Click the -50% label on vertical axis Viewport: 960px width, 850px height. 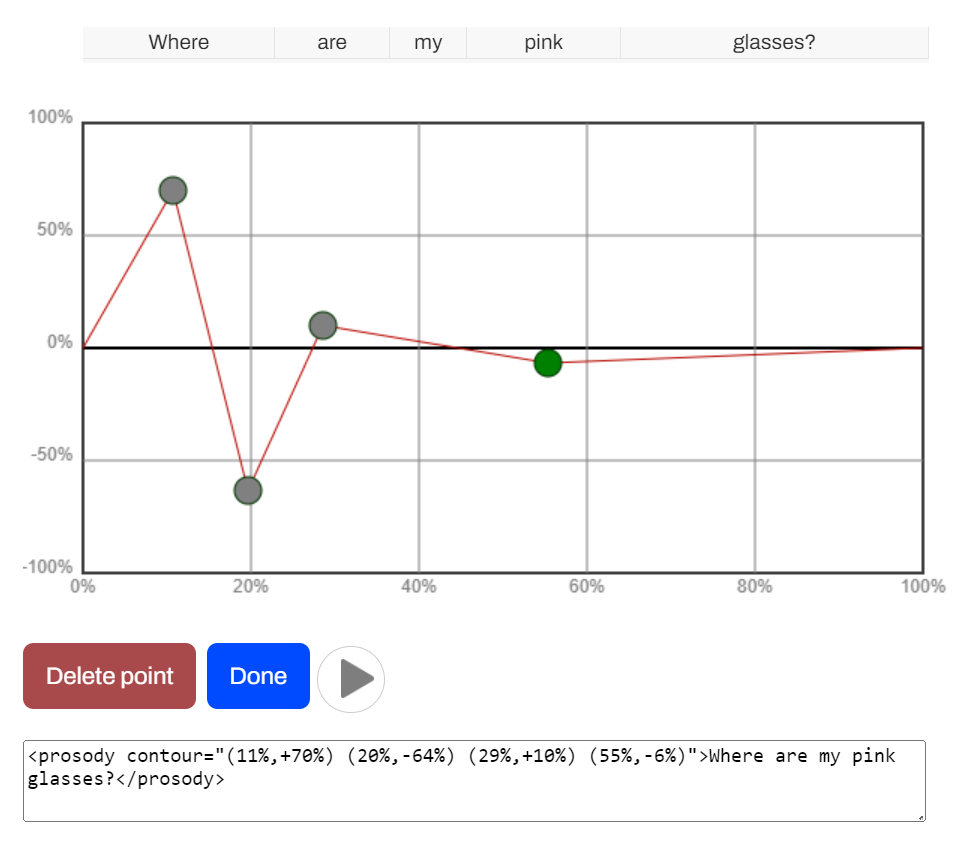tap(52, 455)
